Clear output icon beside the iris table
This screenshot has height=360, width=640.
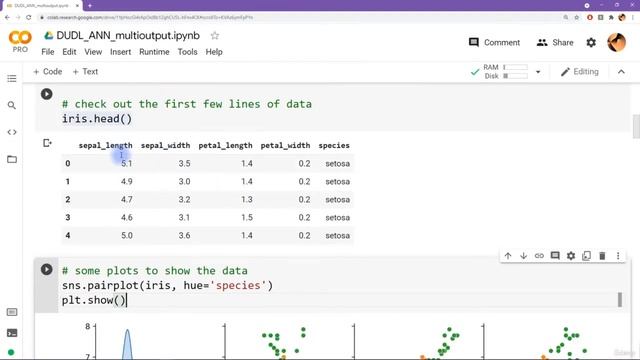click(x=47, y=143)
